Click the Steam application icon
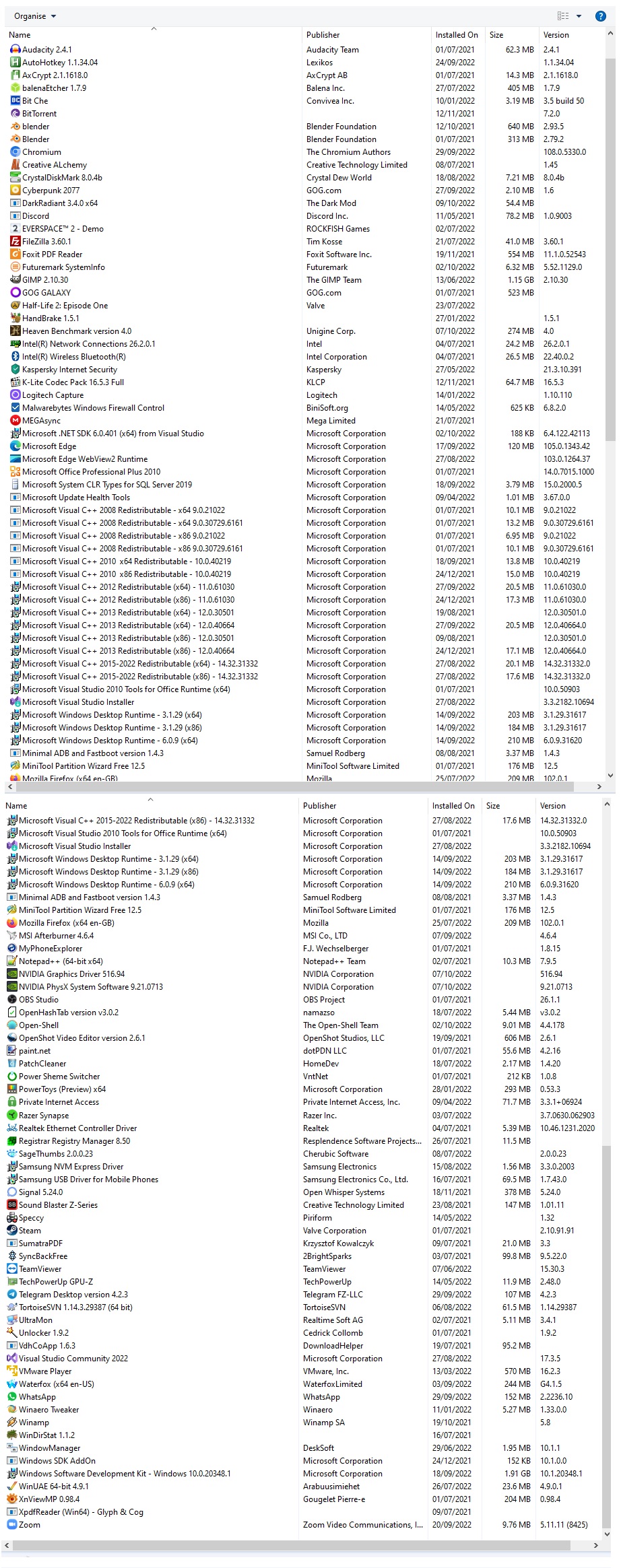Viewport: 621px width, 1568px height. click(x=11, y=1231)
